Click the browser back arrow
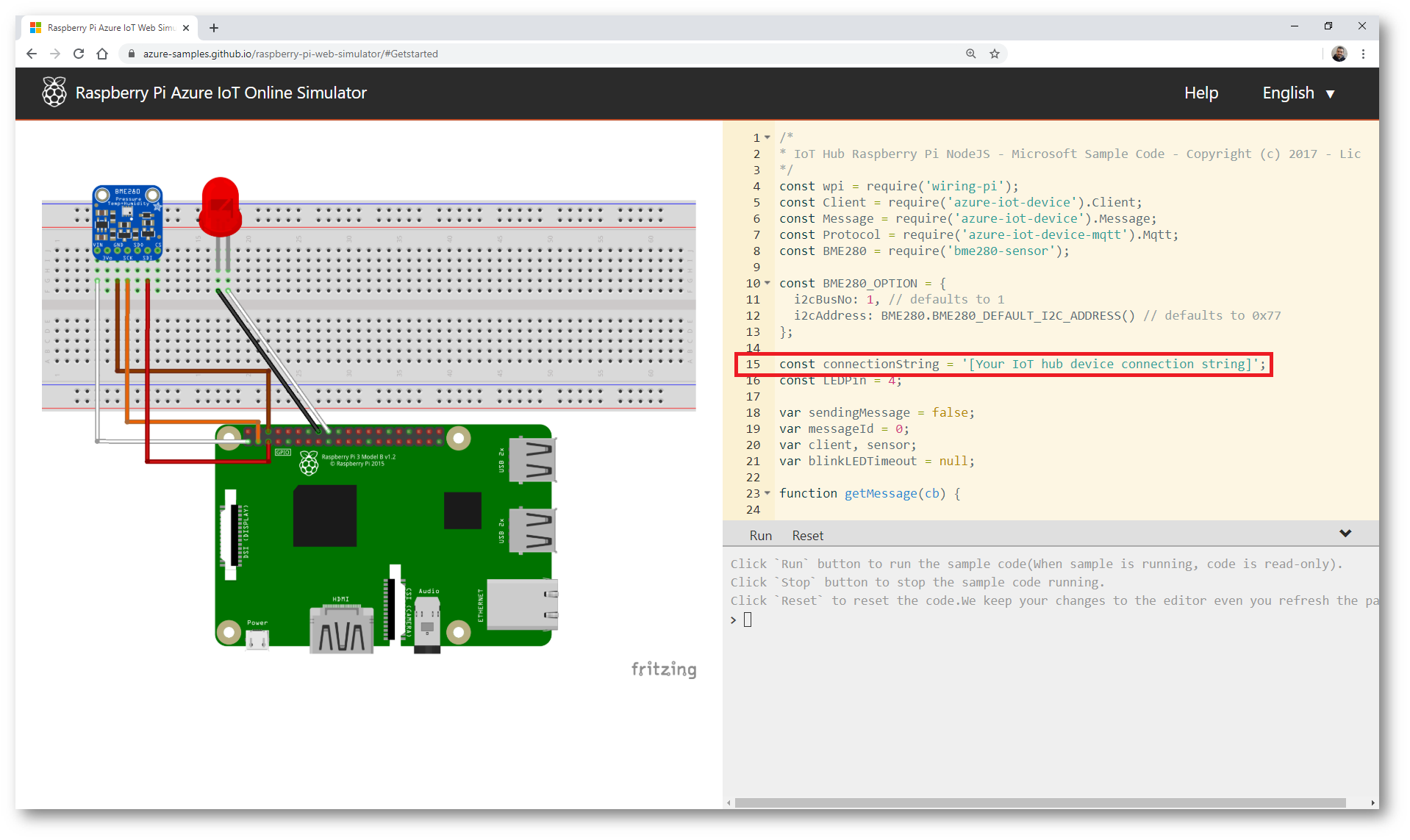The image size is (1410, 840). click(32, 54)
